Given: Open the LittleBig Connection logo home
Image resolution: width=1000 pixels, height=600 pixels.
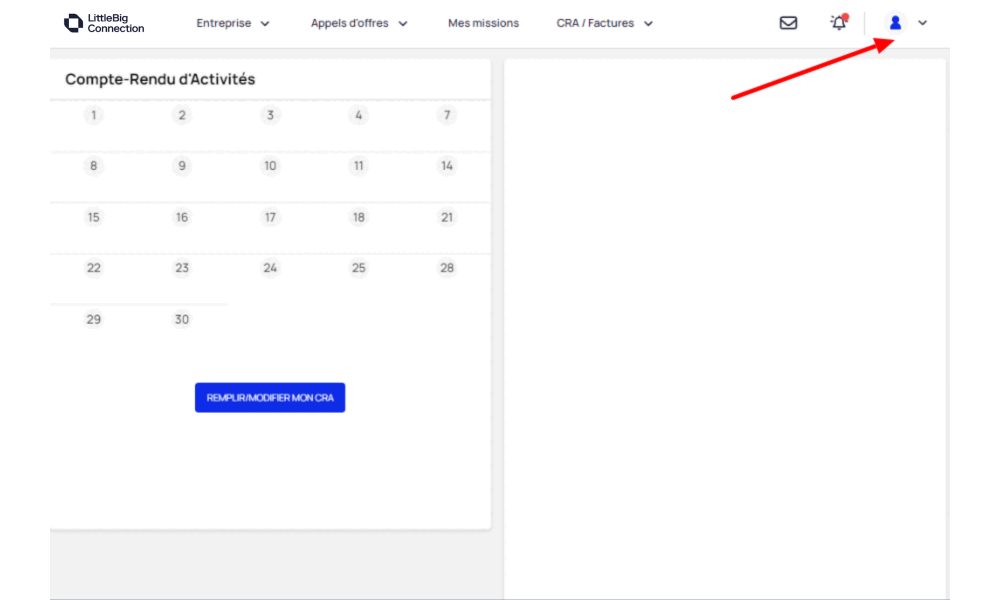Looking at the screenshot, I should pos(104,23).
